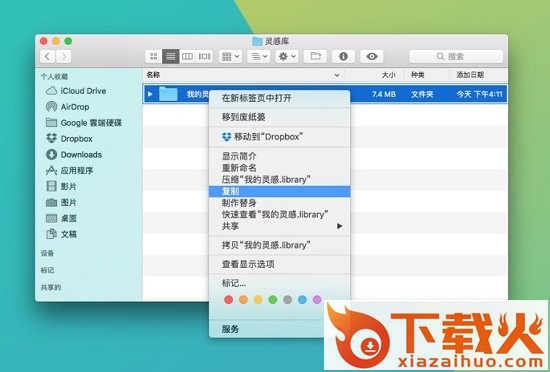Open 应用程序 in sidebar
The height and width of the screenshot is (372, 550).
(69, 171)
